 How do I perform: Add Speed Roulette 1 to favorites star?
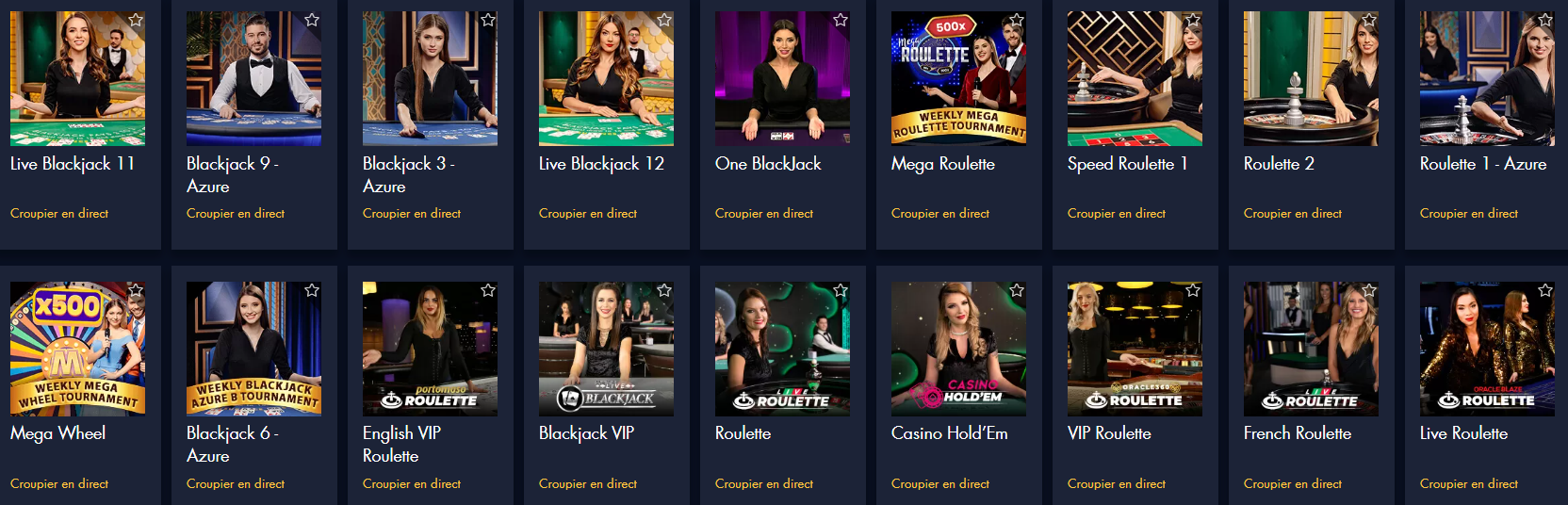[1193, 20]
